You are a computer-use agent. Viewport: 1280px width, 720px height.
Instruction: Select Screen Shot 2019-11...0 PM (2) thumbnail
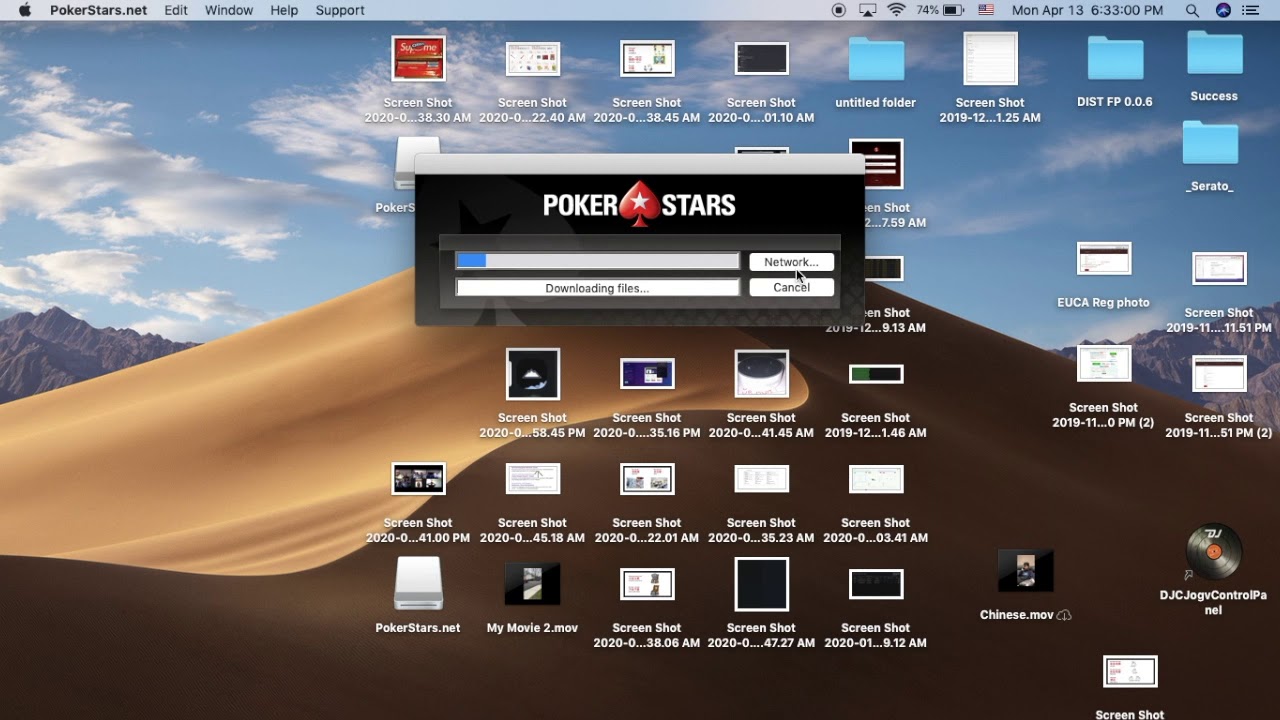click(x=1104, y=363)
